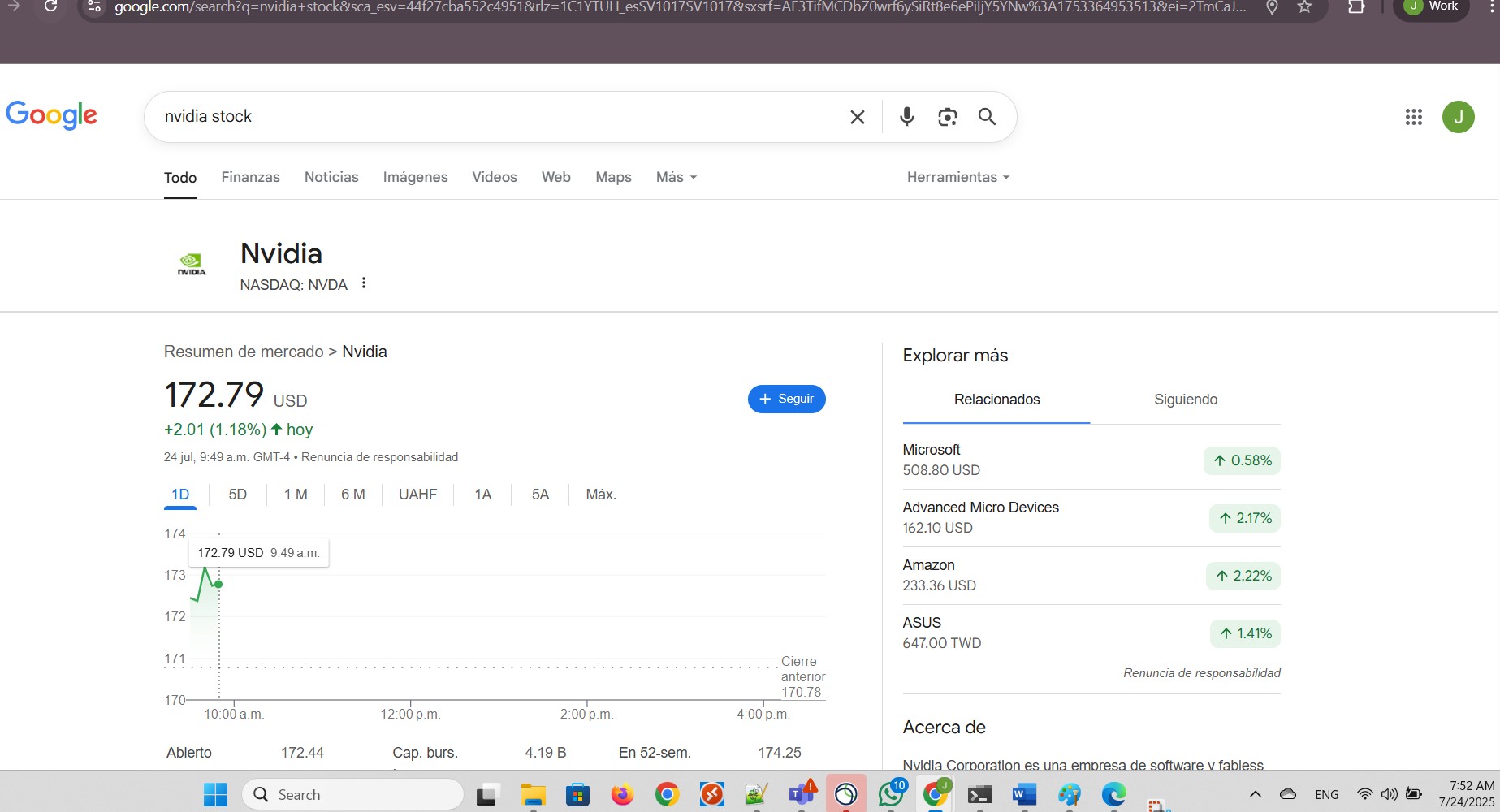1500x812 pixels.
Task: Select the 1A chart range
Action: (483, 495)
